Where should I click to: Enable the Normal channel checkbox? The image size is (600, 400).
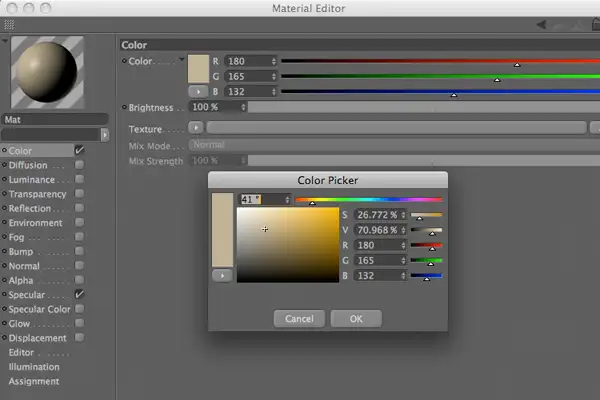tap(79, 266)
